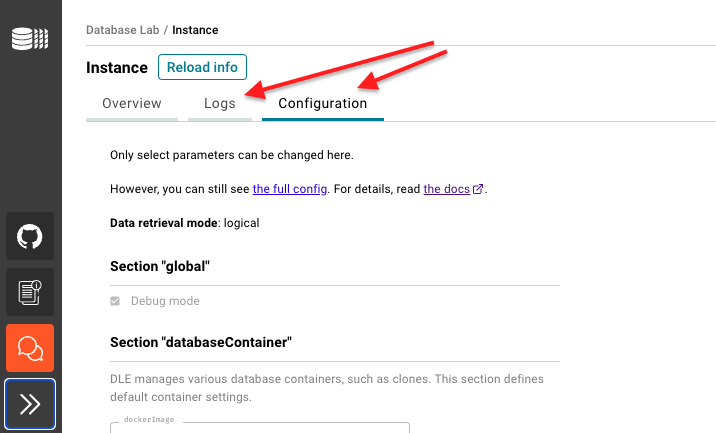Switch to the Overview tab
The width and height of the screenshot is (716, 433).
pos(132,104)
